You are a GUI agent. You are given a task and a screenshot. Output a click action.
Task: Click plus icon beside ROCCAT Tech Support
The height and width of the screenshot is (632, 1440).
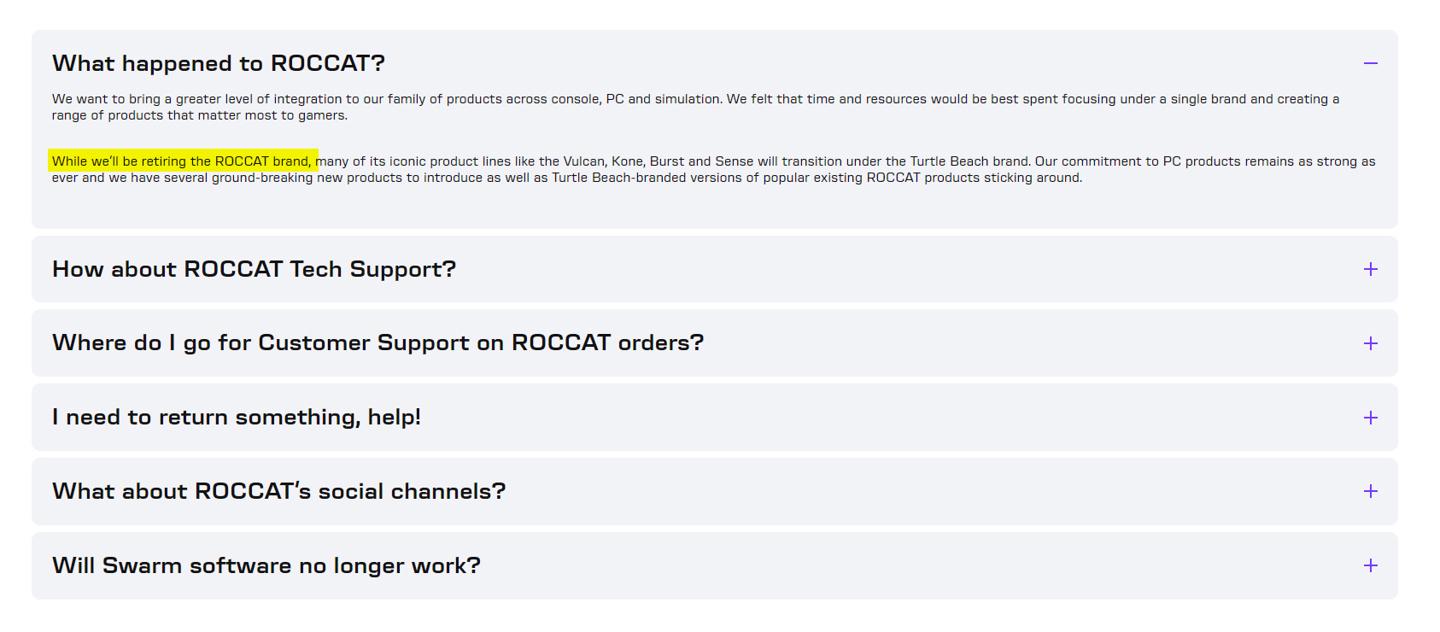(1370, 269)
